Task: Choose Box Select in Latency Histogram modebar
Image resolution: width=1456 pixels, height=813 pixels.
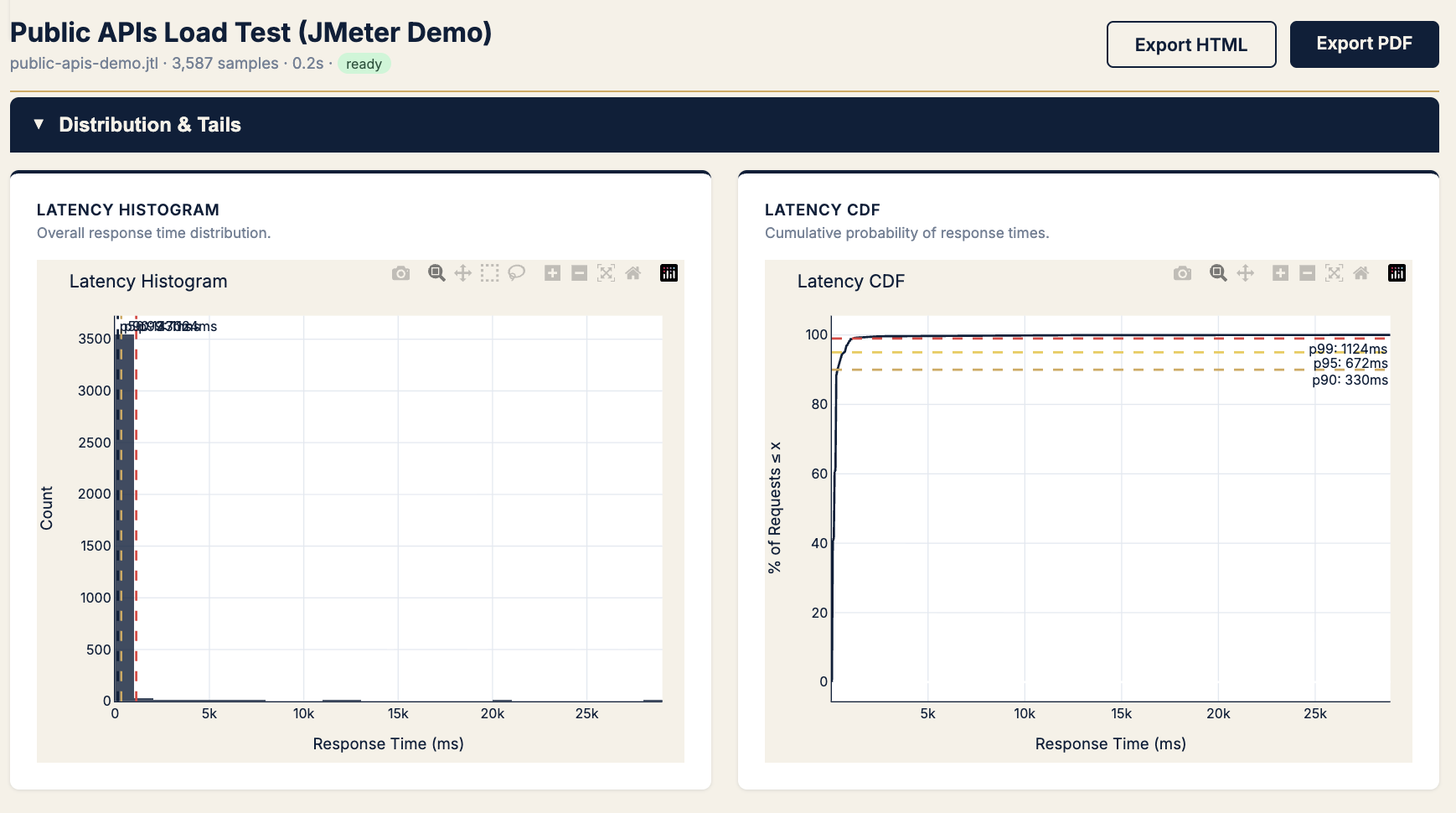Action: click(x=490, y=273)
